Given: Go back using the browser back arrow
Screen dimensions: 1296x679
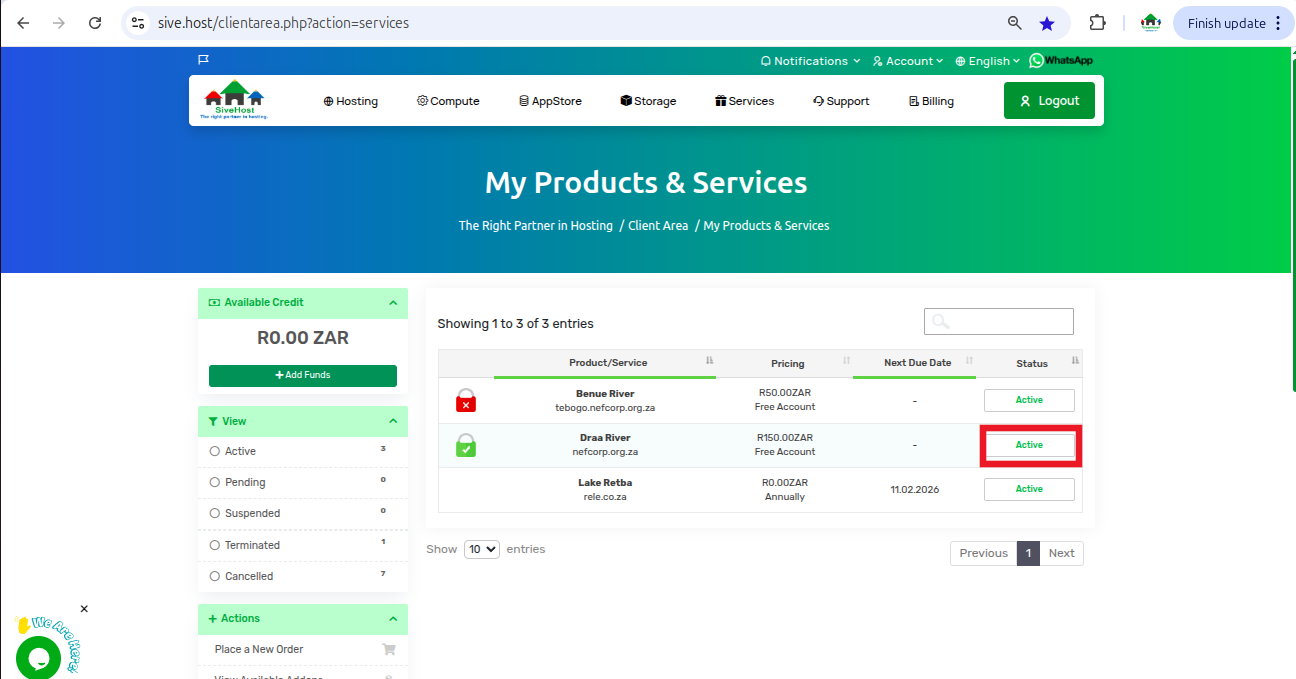Looking at the screenshot, I should (x=23, y=23).
